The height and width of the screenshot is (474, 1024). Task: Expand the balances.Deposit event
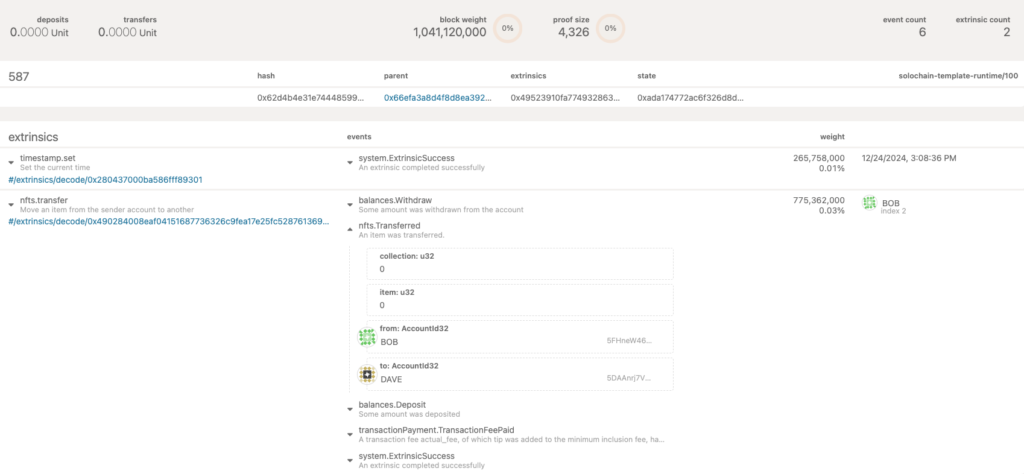(350, 409)
